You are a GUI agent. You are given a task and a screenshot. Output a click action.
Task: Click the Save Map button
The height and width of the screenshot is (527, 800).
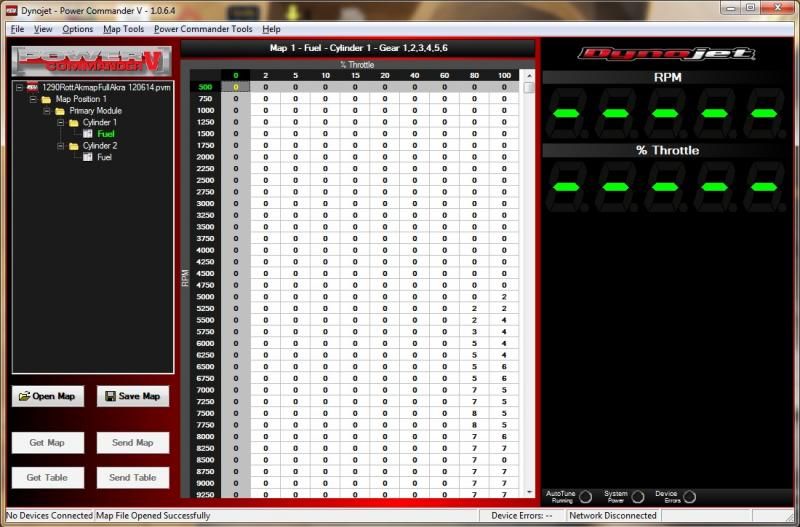pyautogui.click(x=133, y=396)
